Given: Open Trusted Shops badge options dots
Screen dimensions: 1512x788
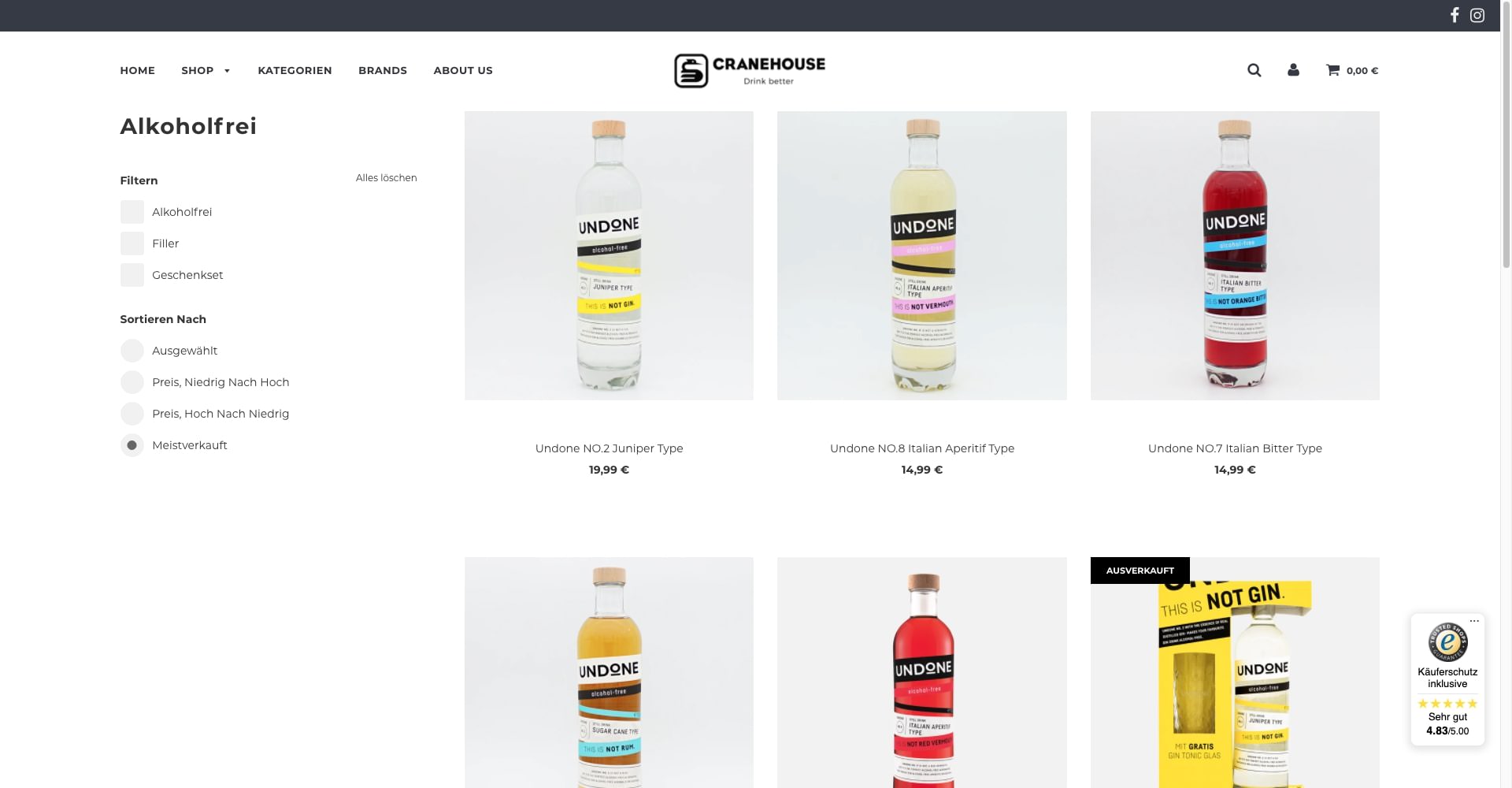Looking at the screenshot, I should [1474, 621].
